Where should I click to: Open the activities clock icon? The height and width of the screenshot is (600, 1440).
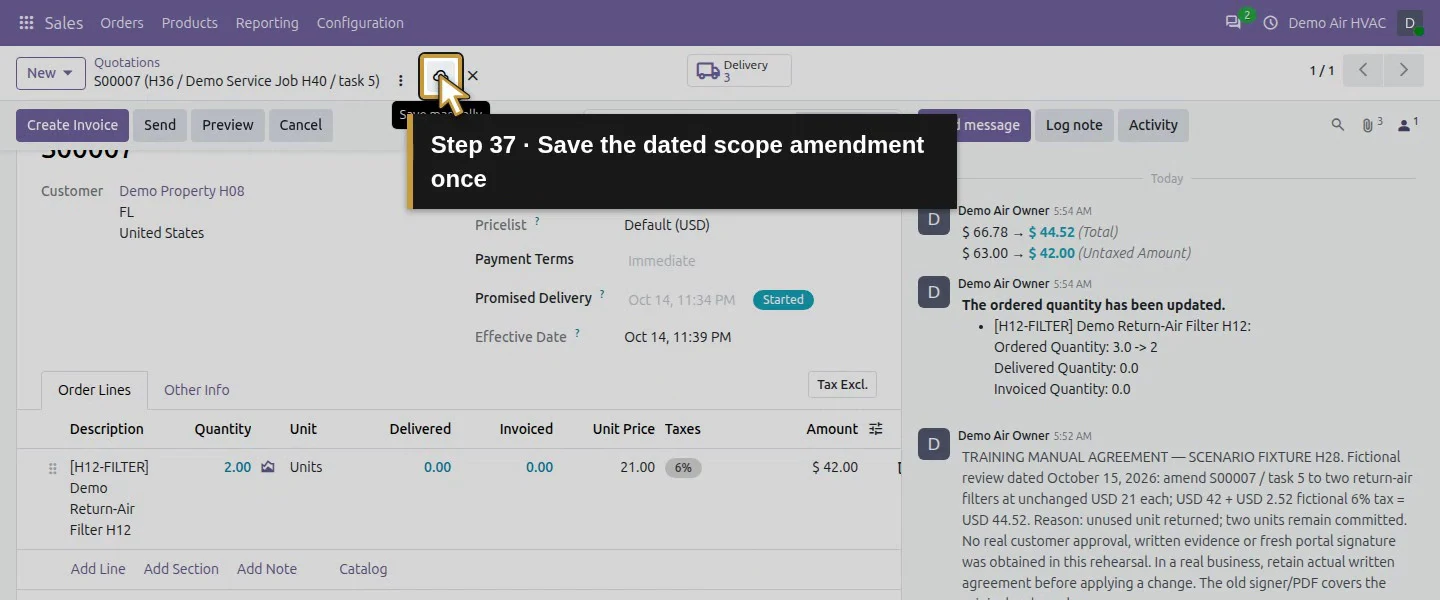click(x=1271, y=23)
